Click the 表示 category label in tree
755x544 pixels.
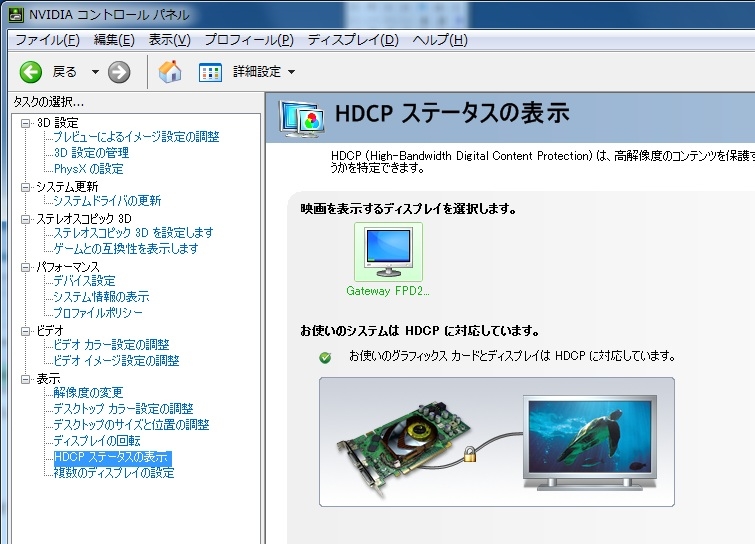pyautogui.click(x=49, y=379)
